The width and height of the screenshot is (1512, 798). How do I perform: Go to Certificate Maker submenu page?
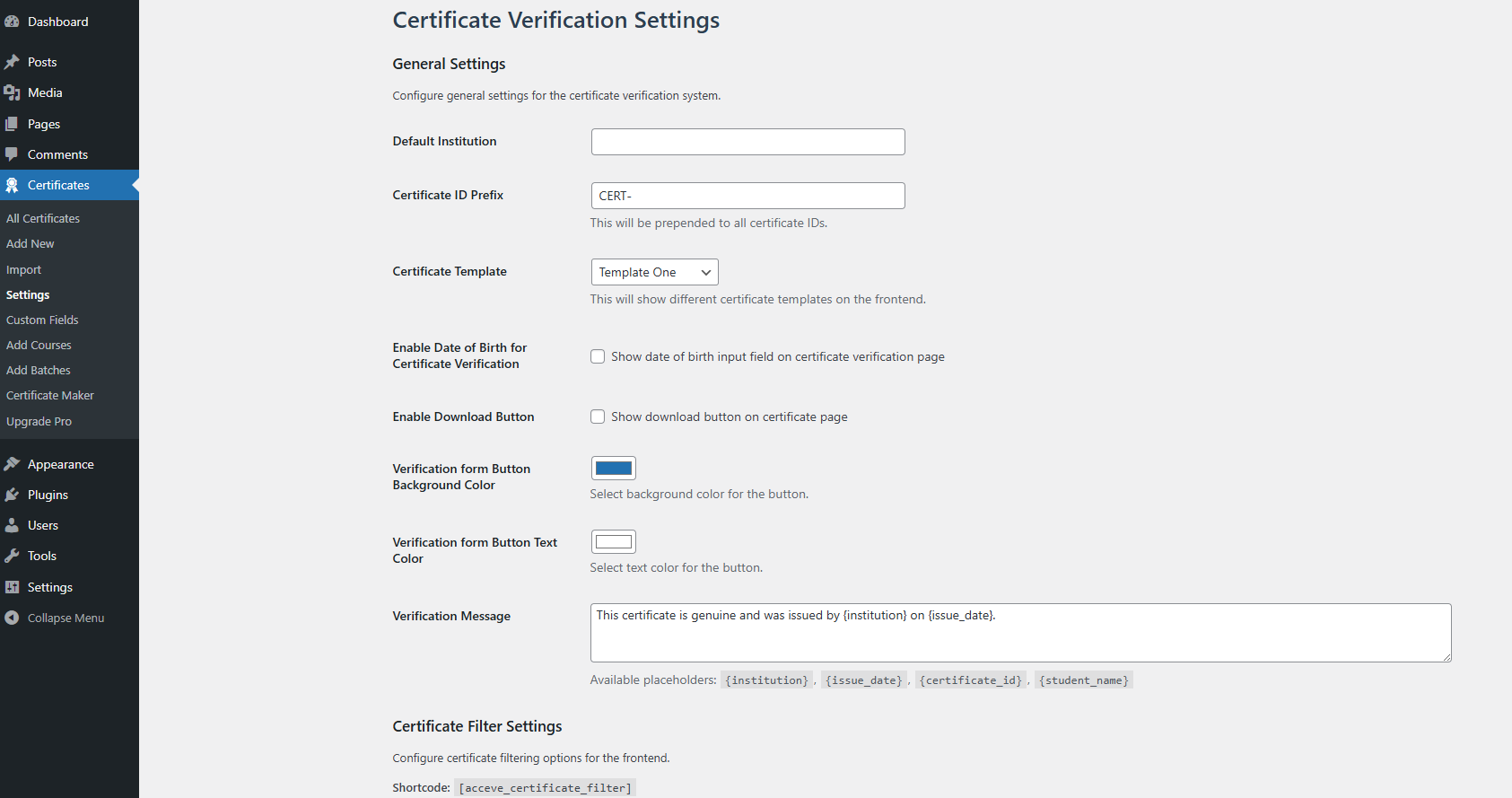(50, 395)
